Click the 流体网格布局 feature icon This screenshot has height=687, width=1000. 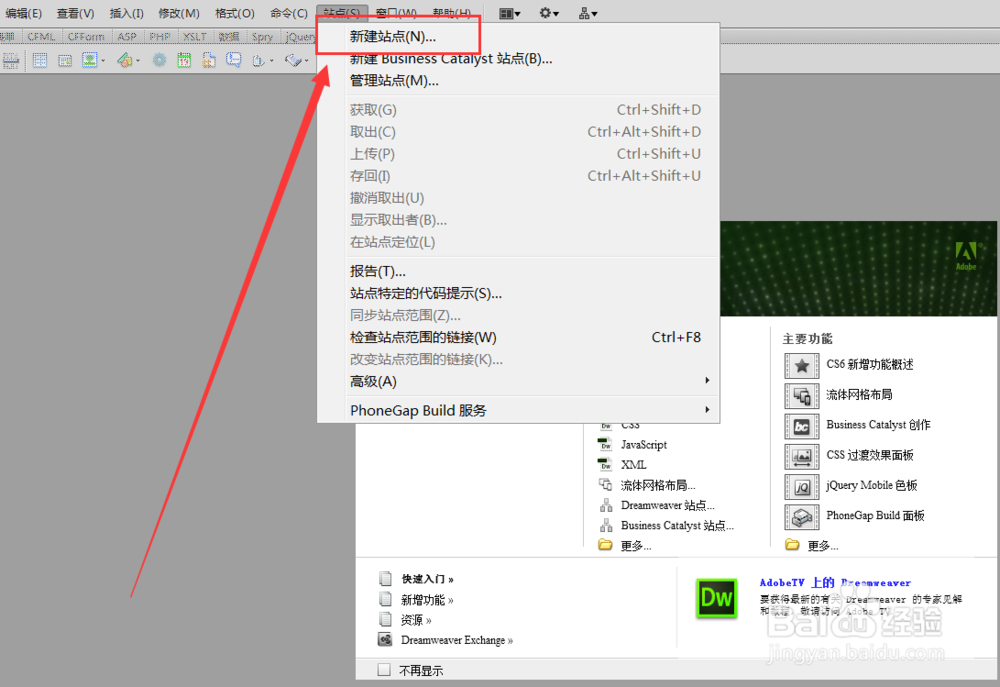pos(802,396)
